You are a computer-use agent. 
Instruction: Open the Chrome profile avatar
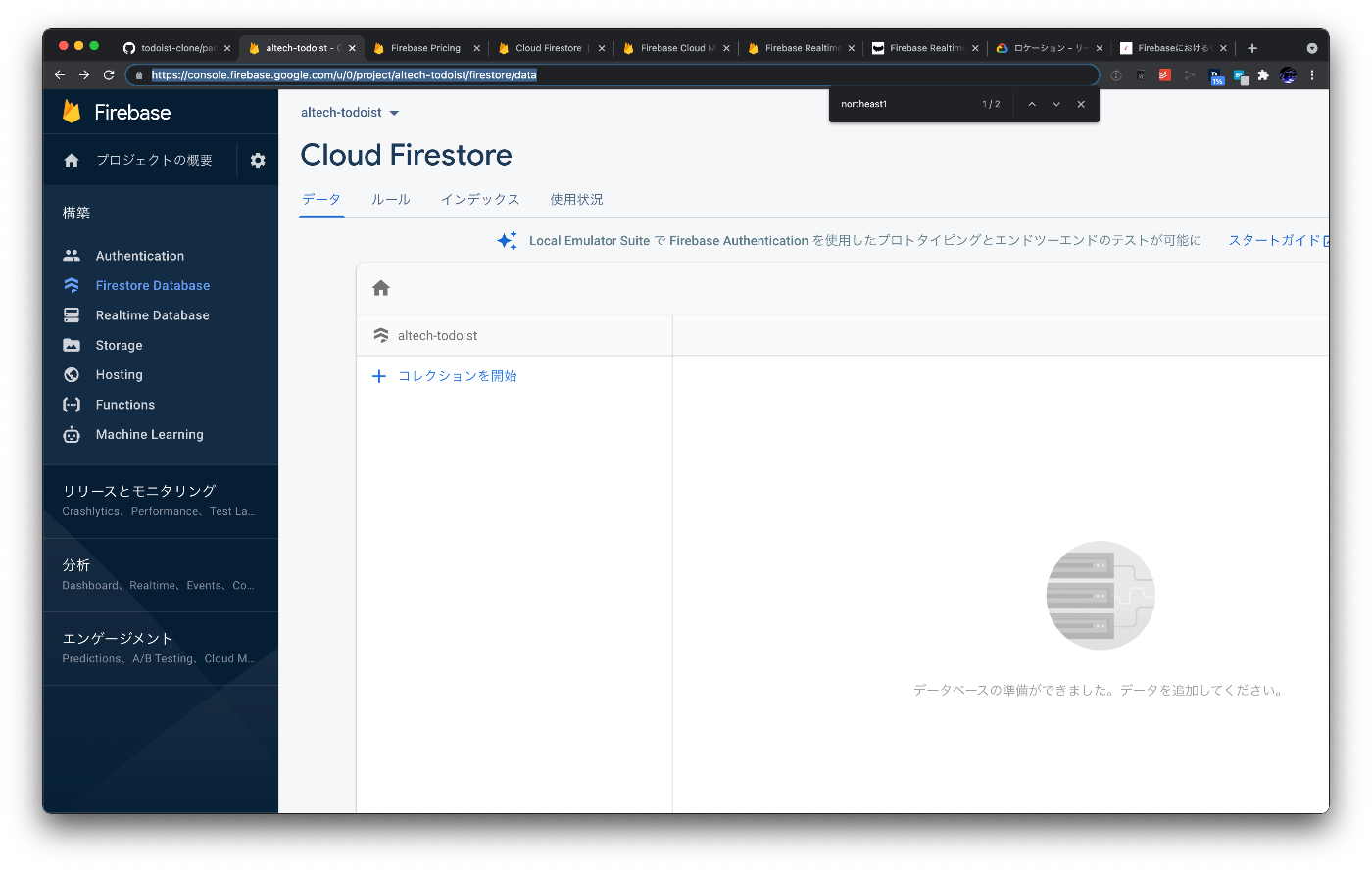tap(1288, 74)
